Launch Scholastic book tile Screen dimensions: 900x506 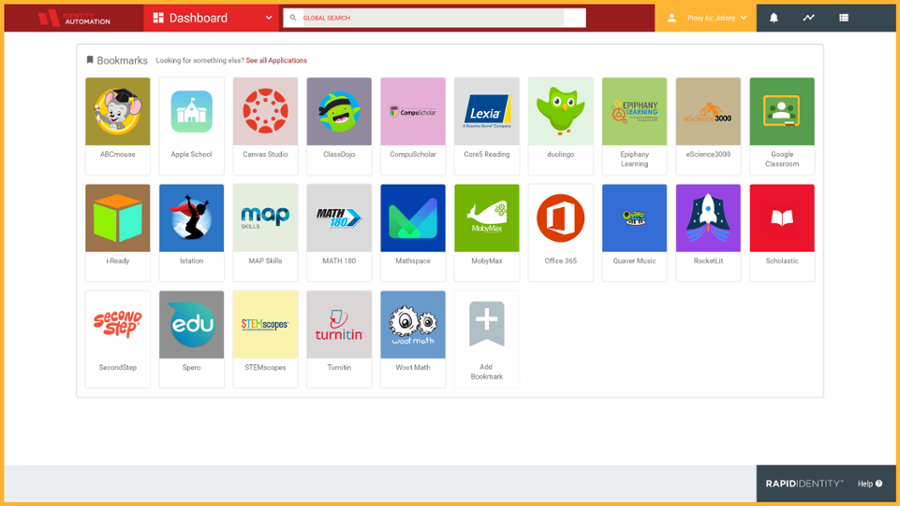click(x=782, y=232)
